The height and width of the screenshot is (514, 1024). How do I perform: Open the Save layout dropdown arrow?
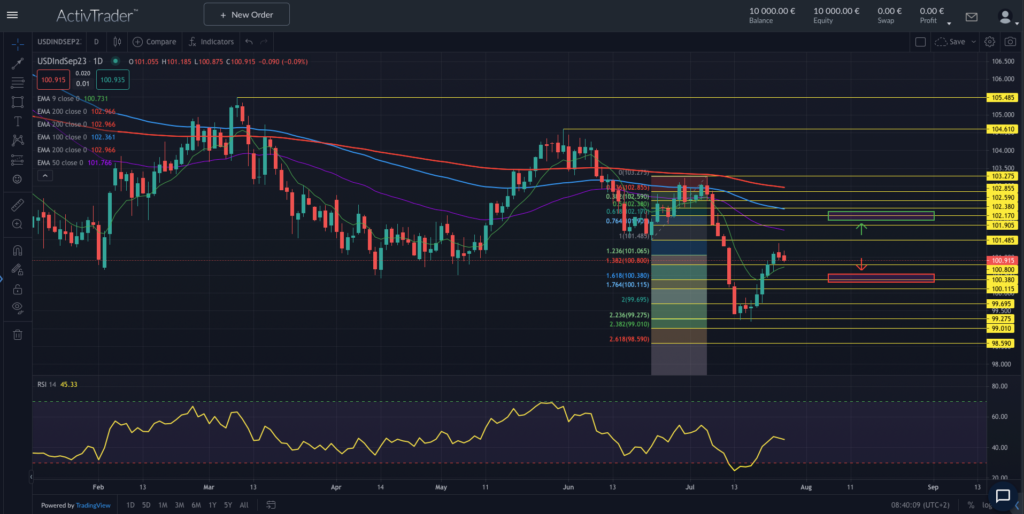point(973,42)
